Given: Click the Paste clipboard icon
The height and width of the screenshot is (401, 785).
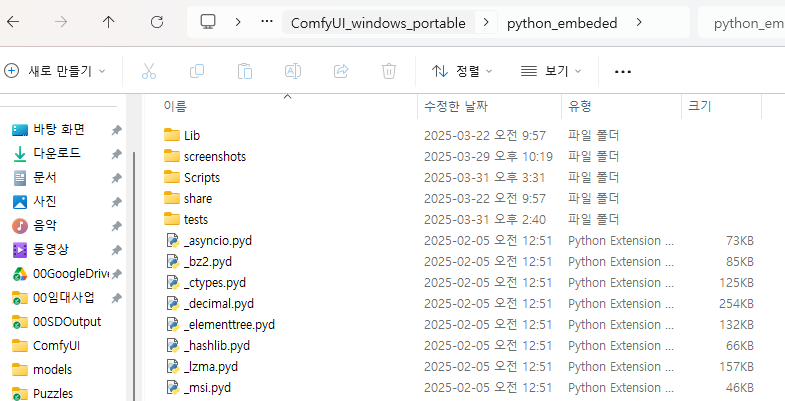Looking at the screenshot, I should 245,71.
